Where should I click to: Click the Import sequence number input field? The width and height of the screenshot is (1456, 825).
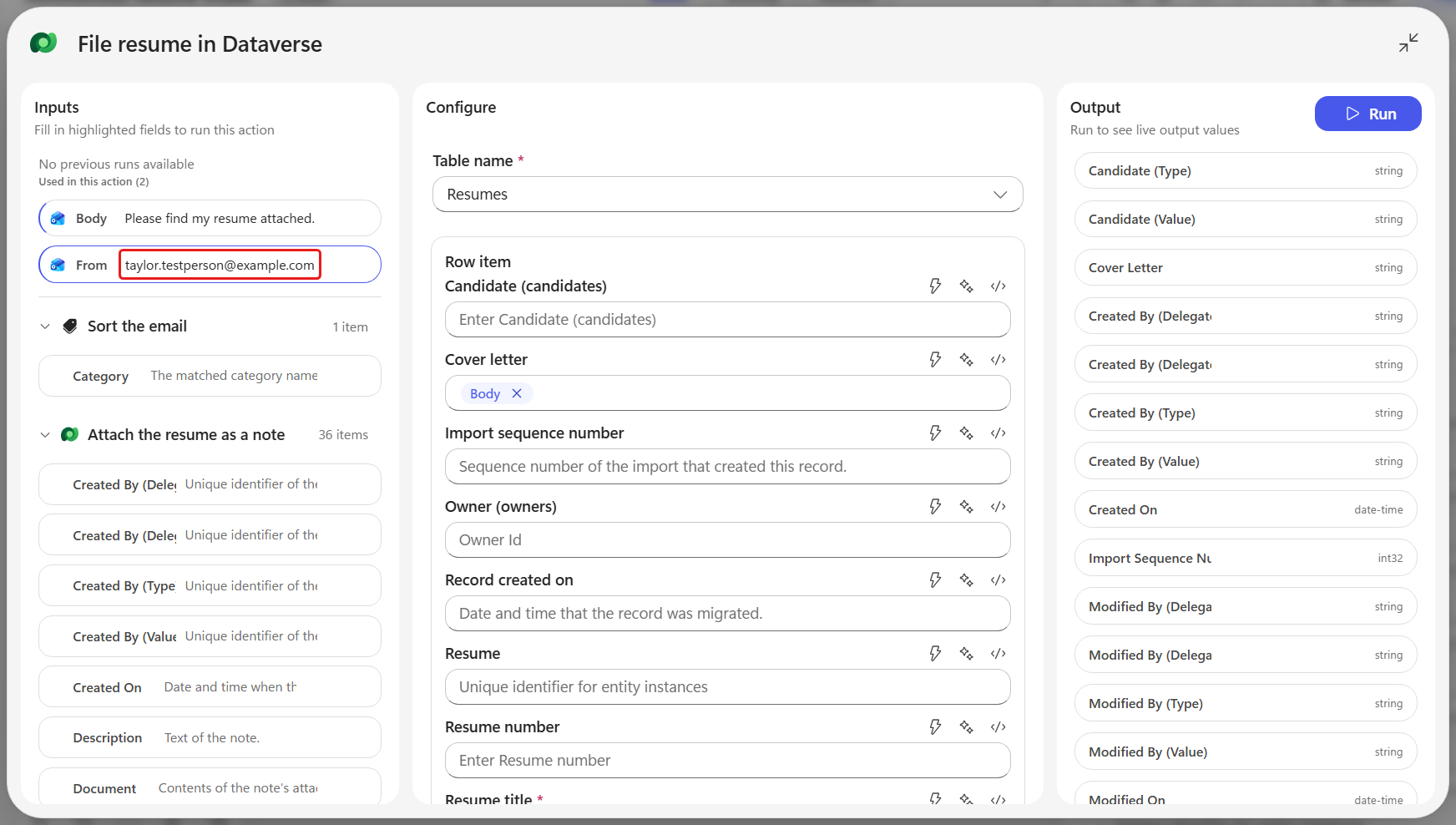click(728, 467)
